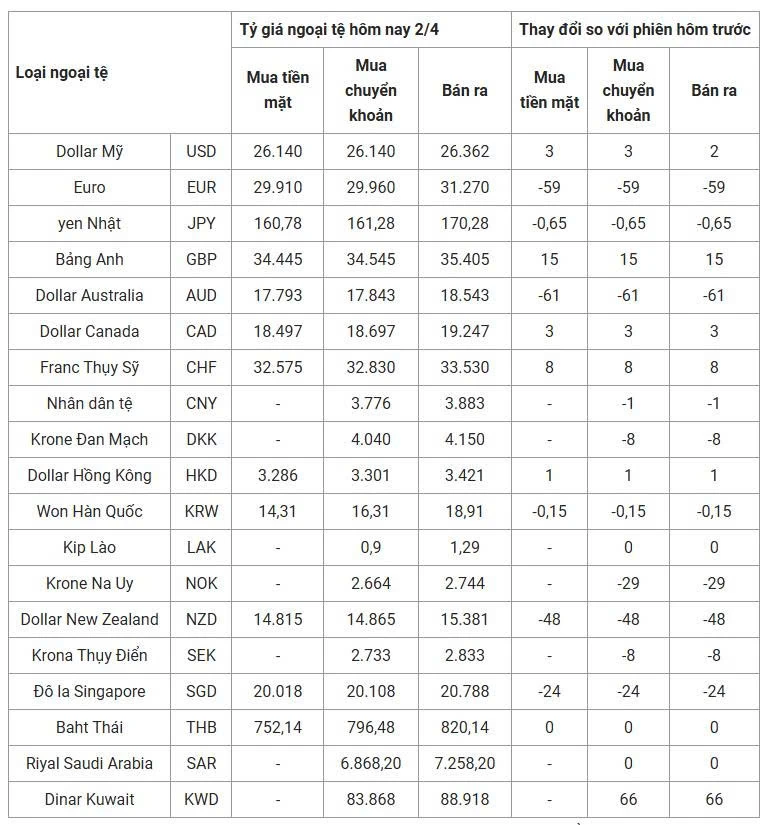763x825 pixels.
Task: Select the Krone Đan Mạch currency name
Action: point(90,439)
